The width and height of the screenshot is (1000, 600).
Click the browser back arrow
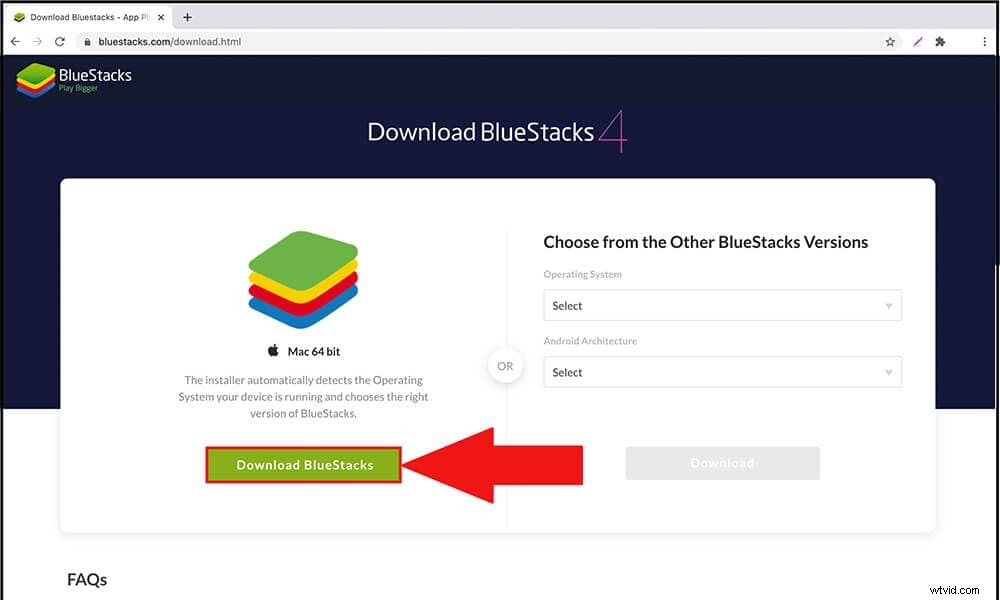coord(14,41)
